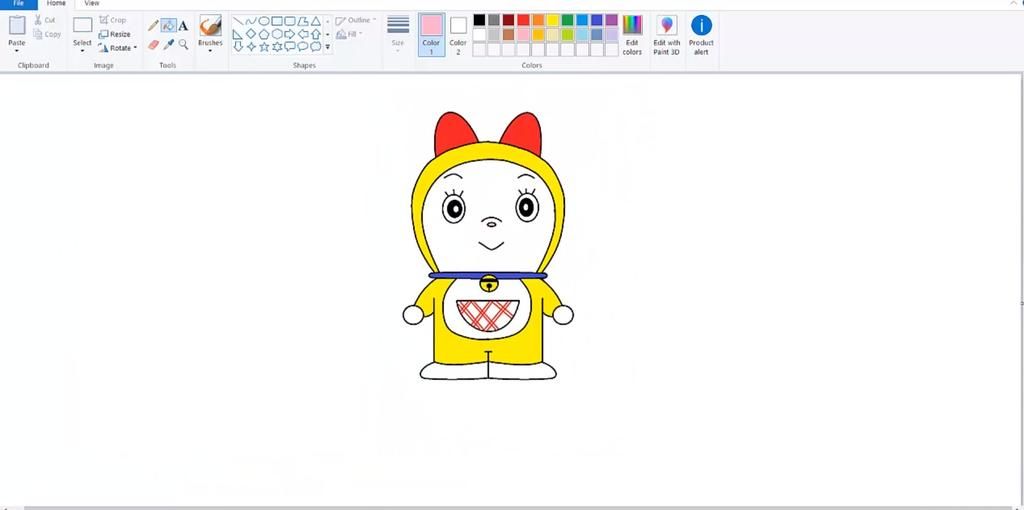
Task: Pick the brown color swatch
Action: 509,35
